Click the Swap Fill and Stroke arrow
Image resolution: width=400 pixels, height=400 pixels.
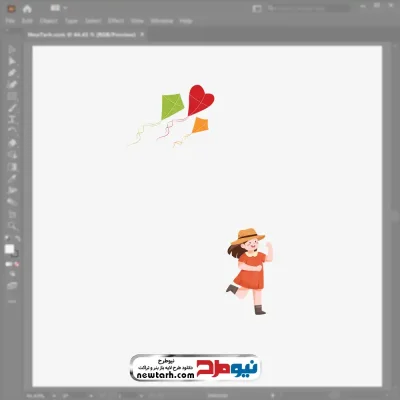tap(18, 238)
